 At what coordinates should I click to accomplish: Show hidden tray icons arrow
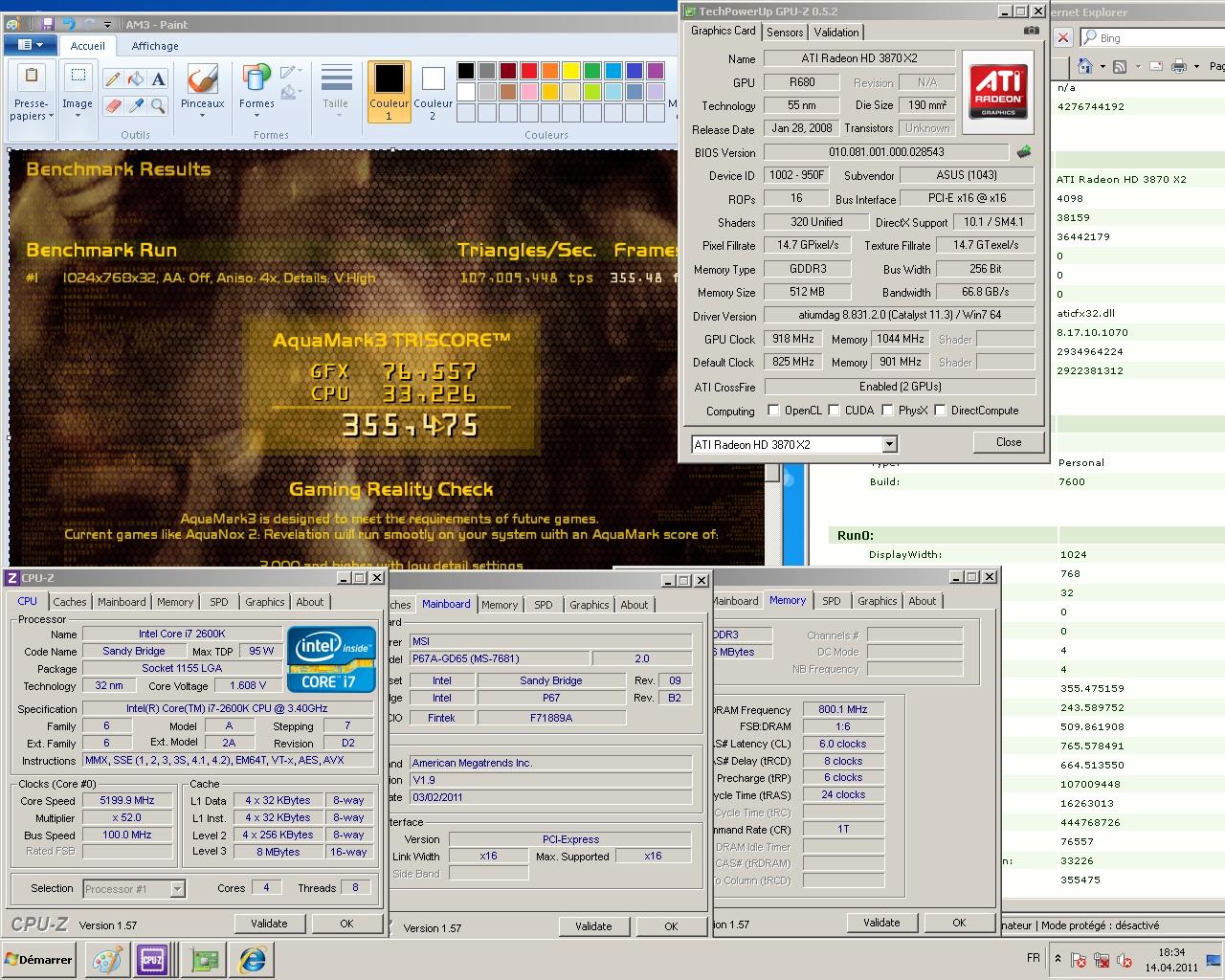click(x=1058, y=958)
